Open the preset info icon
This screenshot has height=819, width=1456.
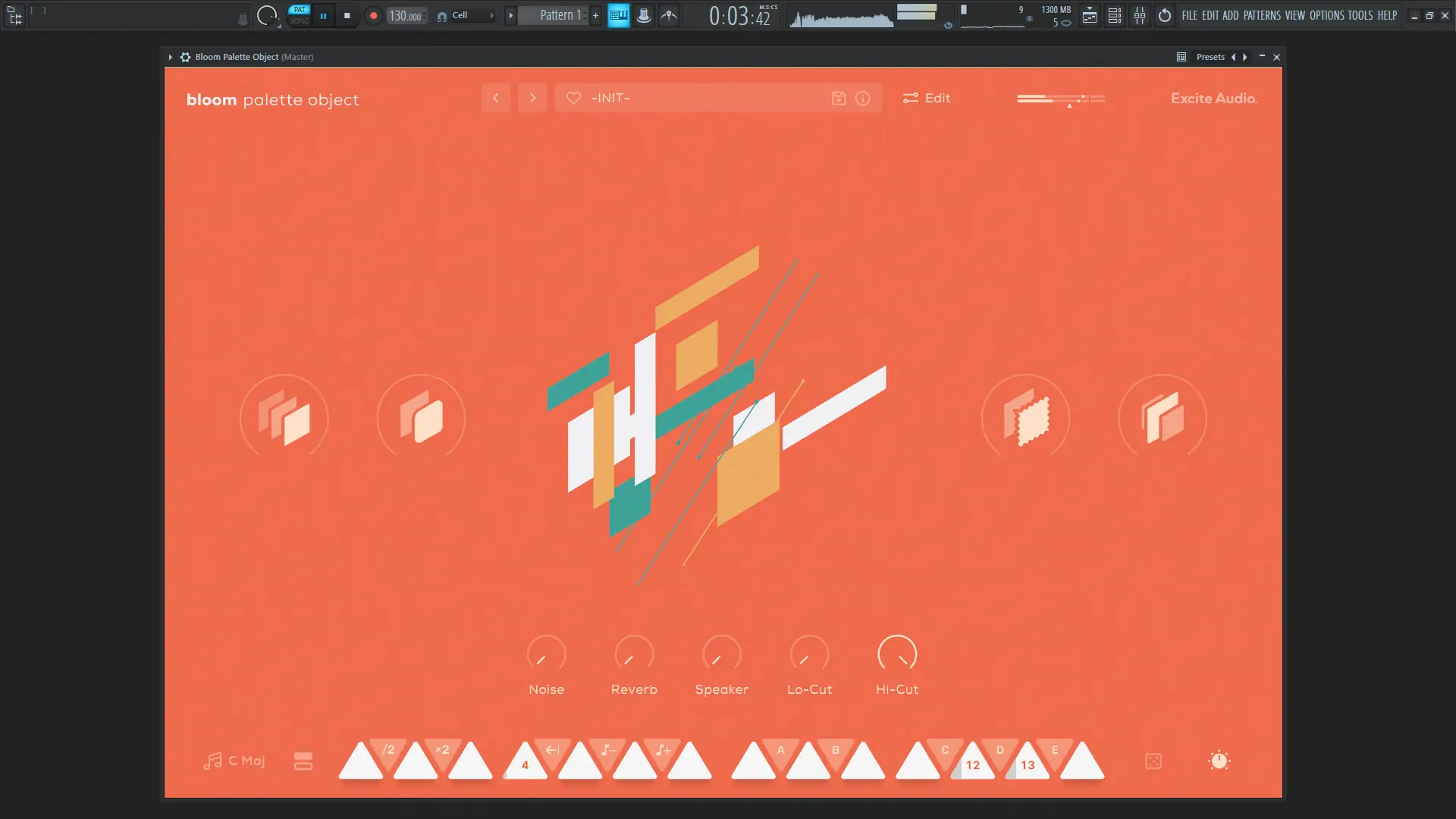(x=862, y=98)
